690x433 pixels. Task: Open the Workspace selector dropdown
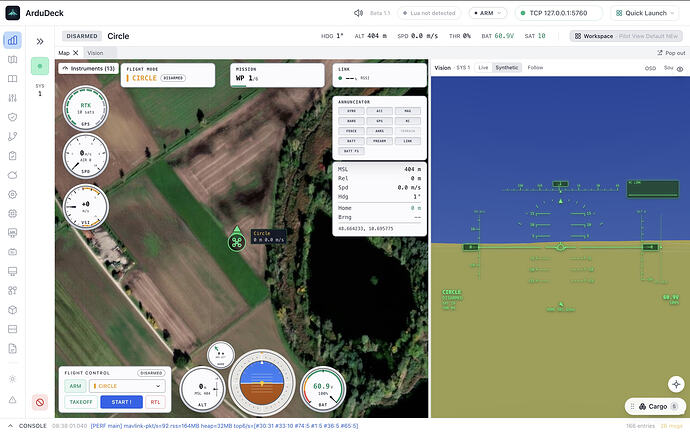click(626, 36)
